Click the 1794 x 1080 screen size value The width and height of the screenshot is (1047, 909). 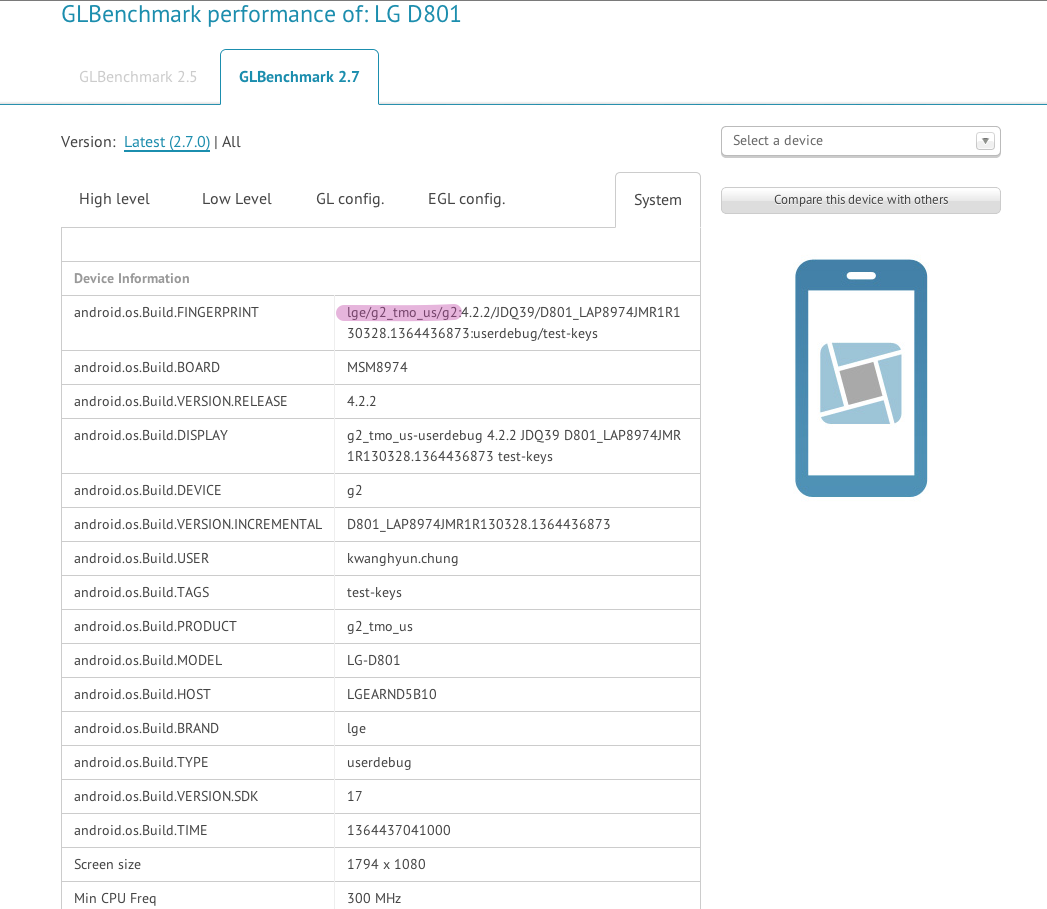(386, 865)
